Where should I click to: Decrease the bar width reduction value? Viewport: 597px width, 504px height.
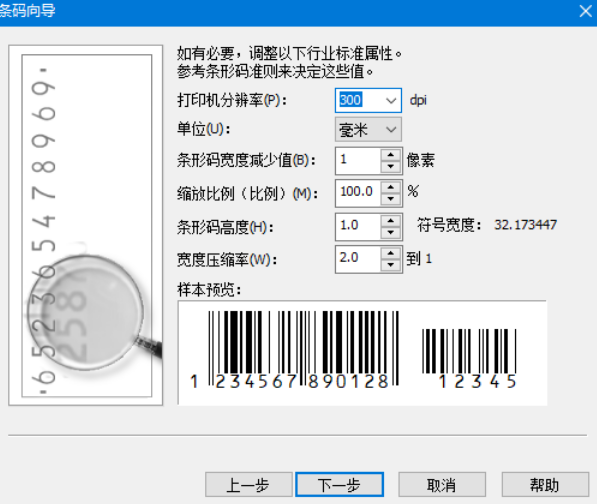[x=391, y=166]
